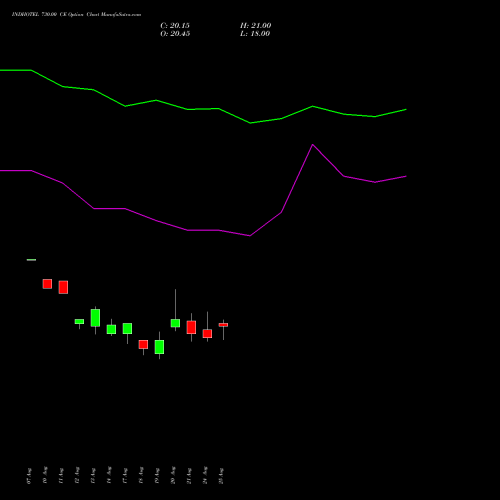
Task: Select the 12 Aug date label
Action: pyautogui.click(x=77, y=475)
